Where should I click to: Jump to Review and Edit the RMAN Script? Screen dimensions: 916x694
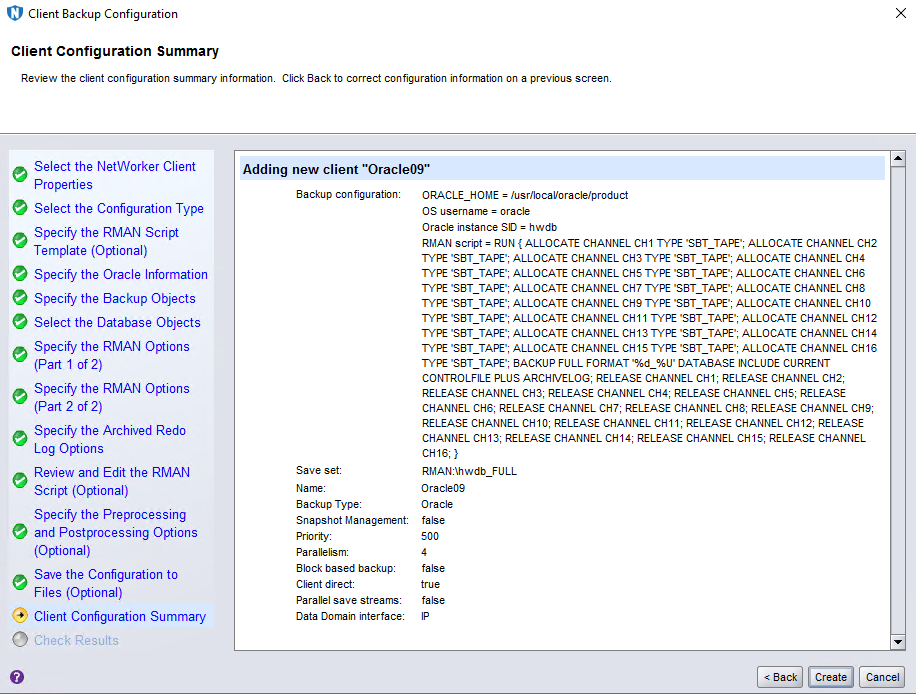(111, 481)
